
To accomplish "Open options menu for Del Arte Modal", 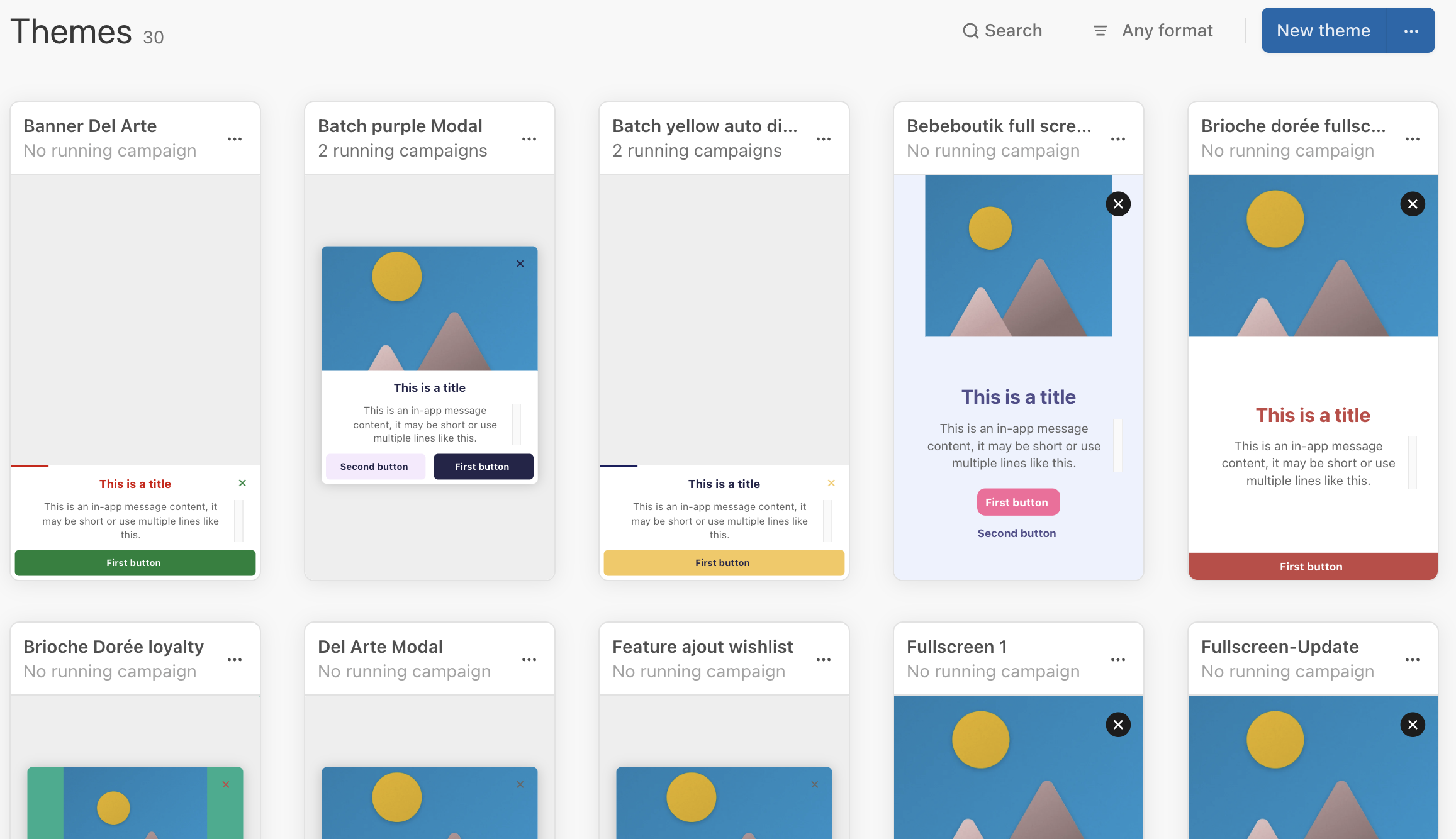I will (x=529, y=660).
